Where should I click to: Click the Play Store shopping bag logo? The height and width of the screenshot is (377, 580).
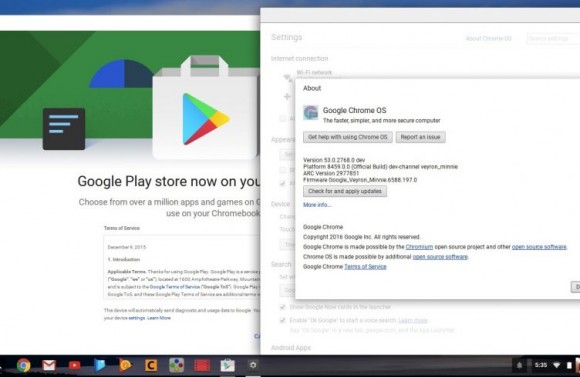coord(205,108)
